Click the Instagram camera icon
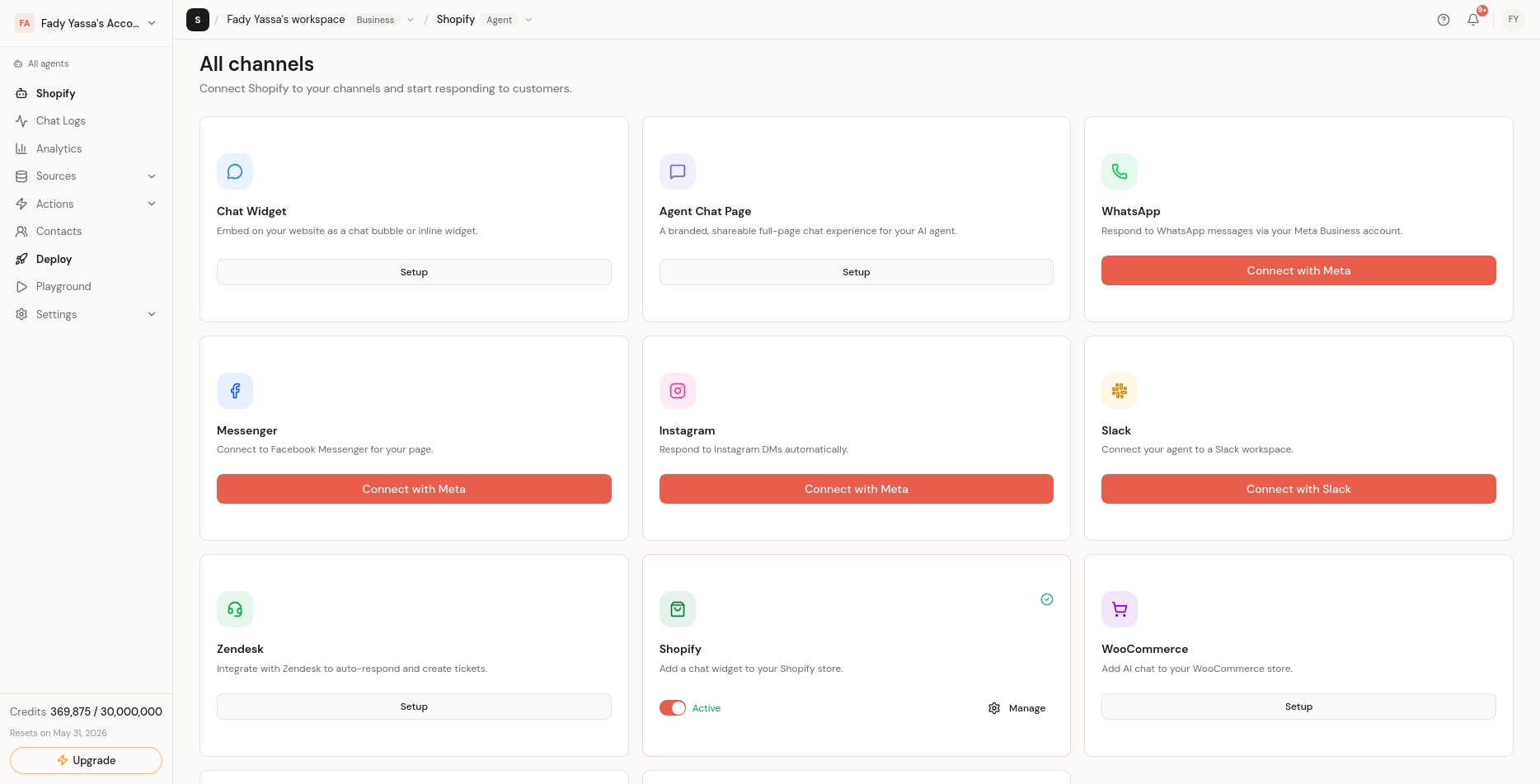 pos(678,391)
